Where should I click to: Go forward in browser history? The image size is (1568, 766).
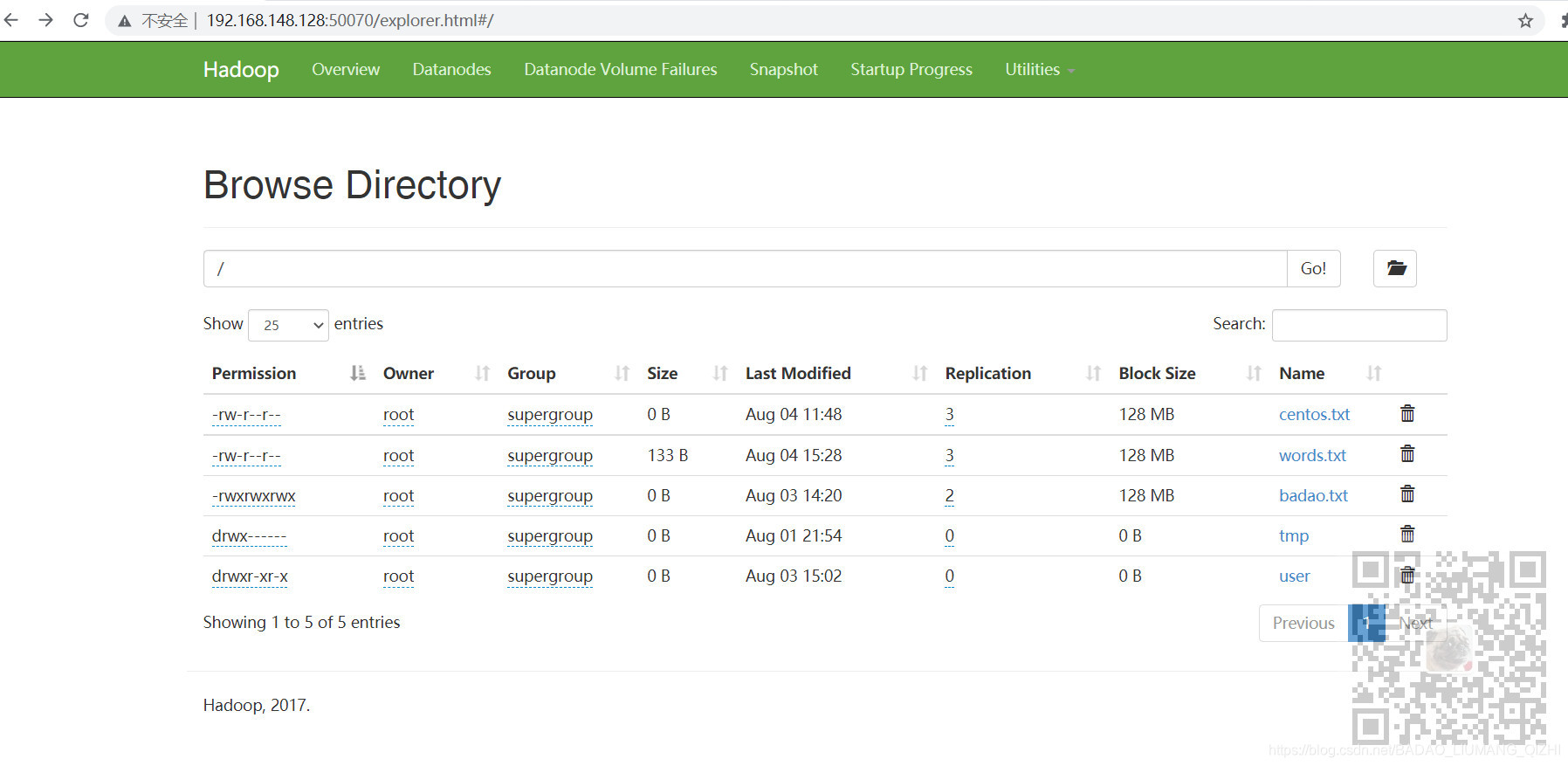click(x=46, y=20)
